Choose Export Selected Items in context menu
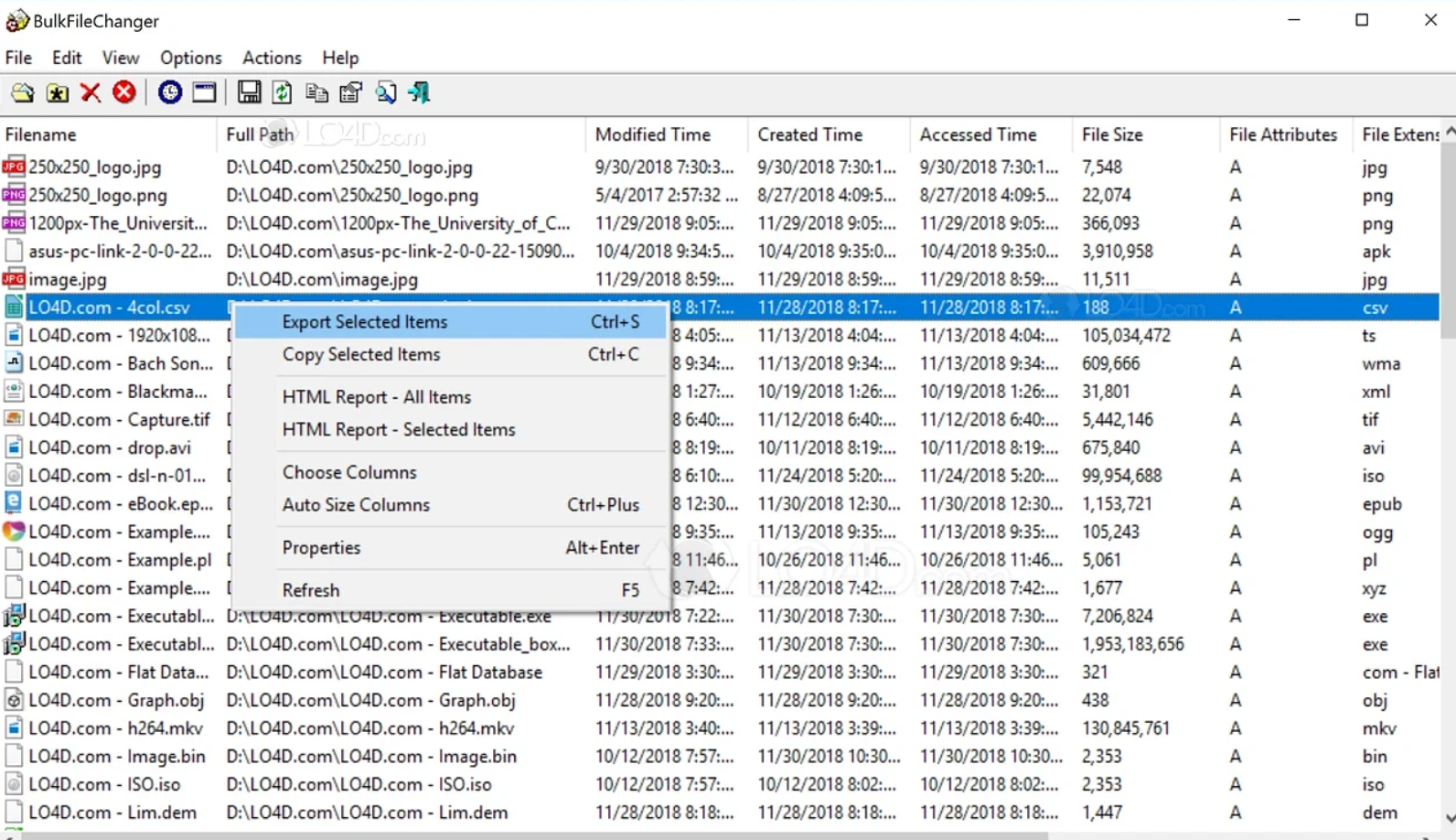Screen dimensions: 1456x840 click(x=451, y=322)
